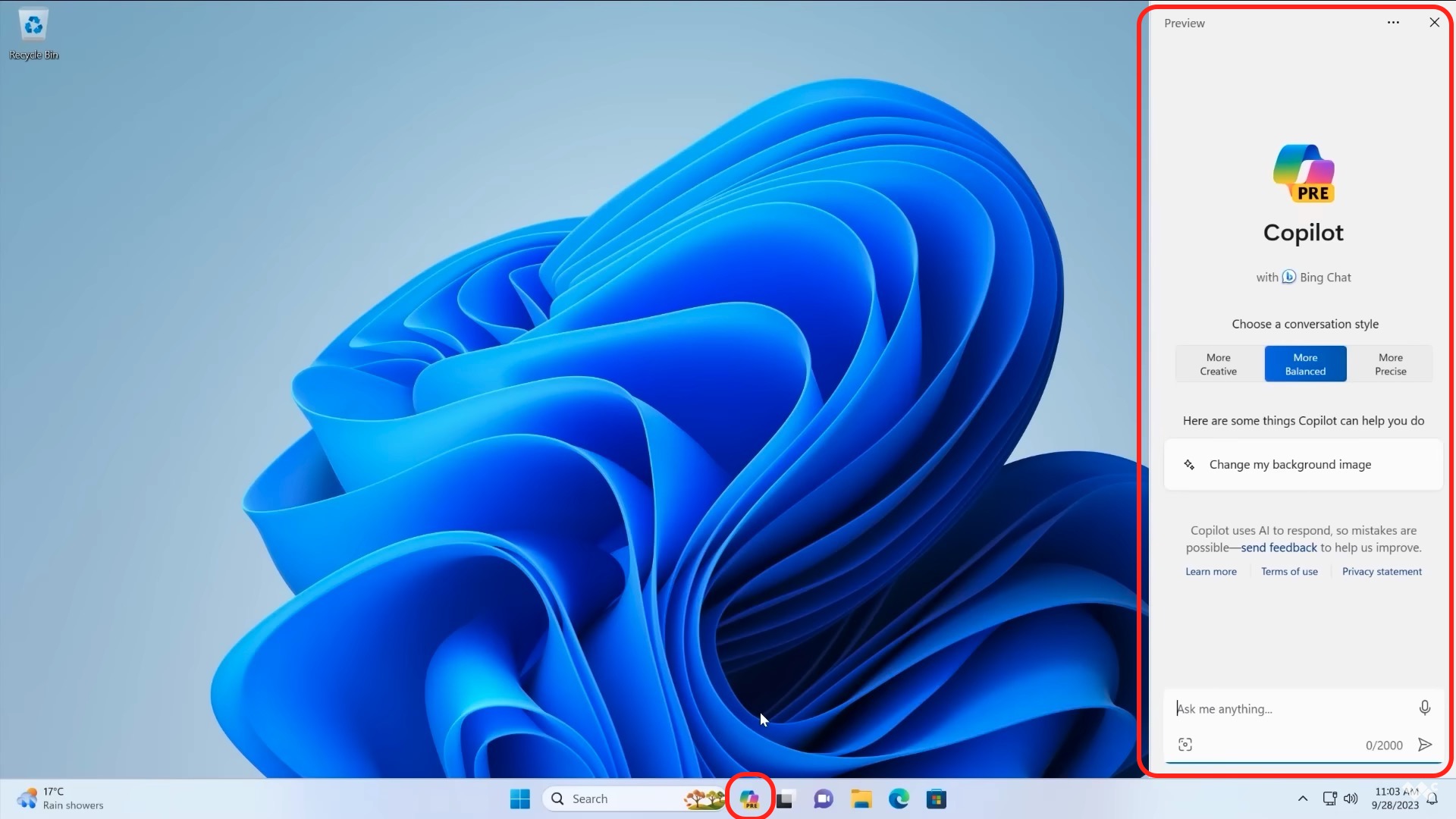Open Task View from the taskbar
Screen dimensions: 1456x819
(785, 799)
